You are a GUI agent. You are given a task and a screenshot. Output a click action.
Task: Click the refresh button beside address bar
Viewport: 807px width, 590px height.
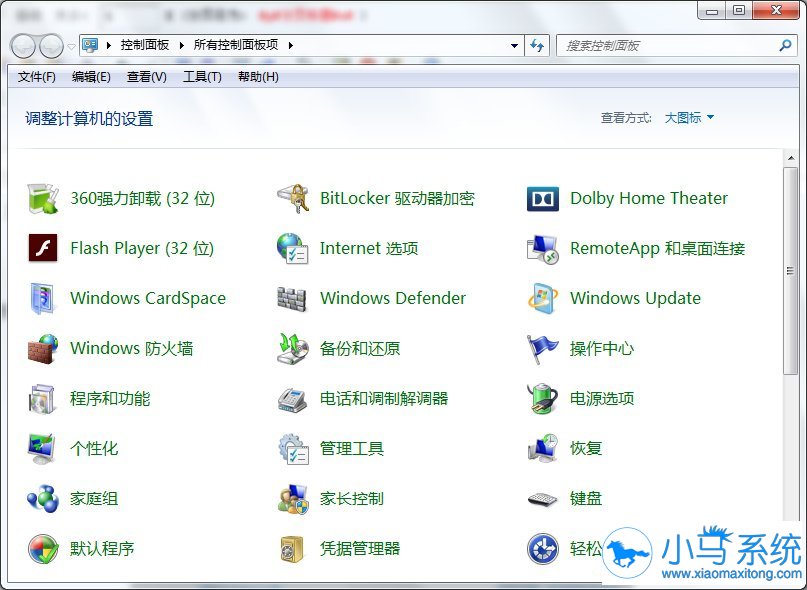click(x=537, y=46)
